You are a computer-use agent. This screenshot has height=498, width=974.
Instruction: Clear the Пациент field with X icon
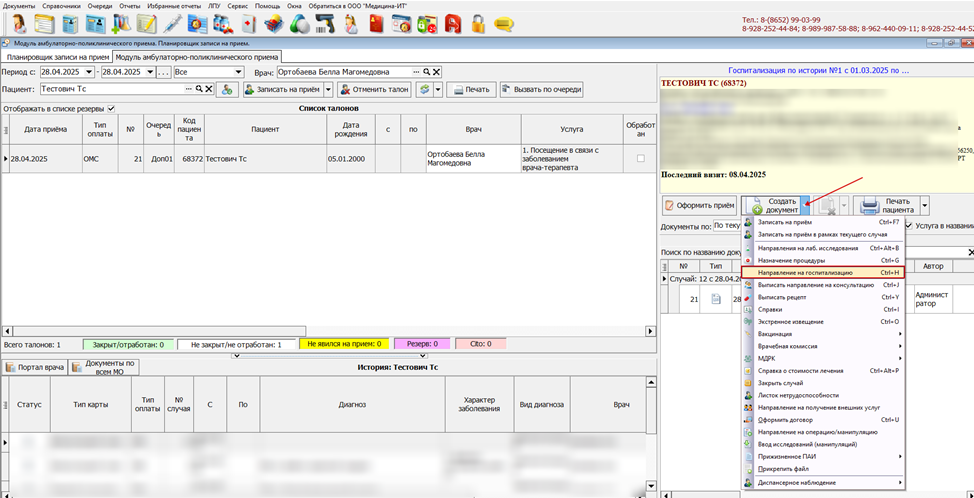pyautogui.click(x=209, y=89)
